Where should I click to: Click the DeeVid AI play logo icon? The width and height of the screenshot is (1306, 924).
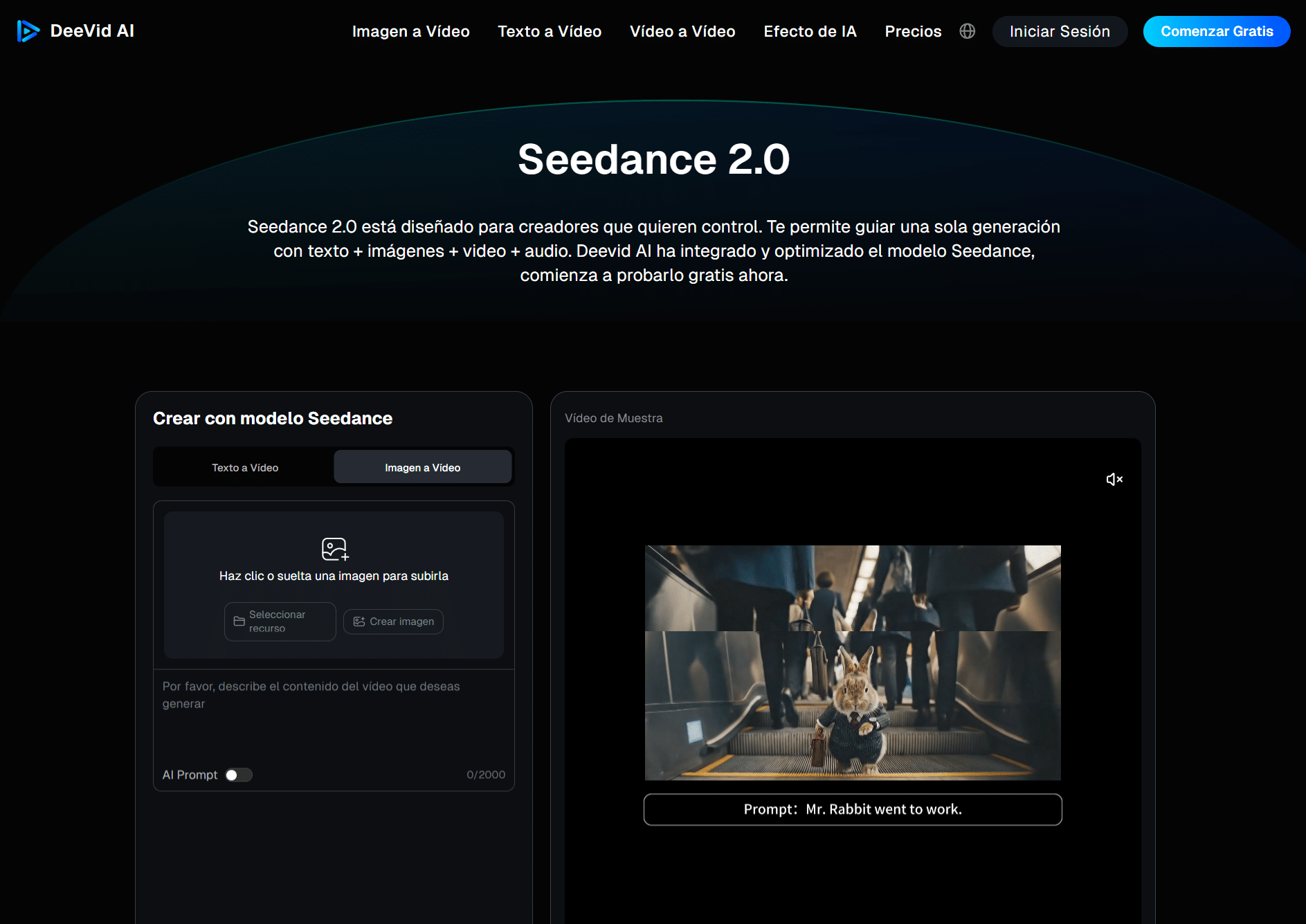pos(28,30)
